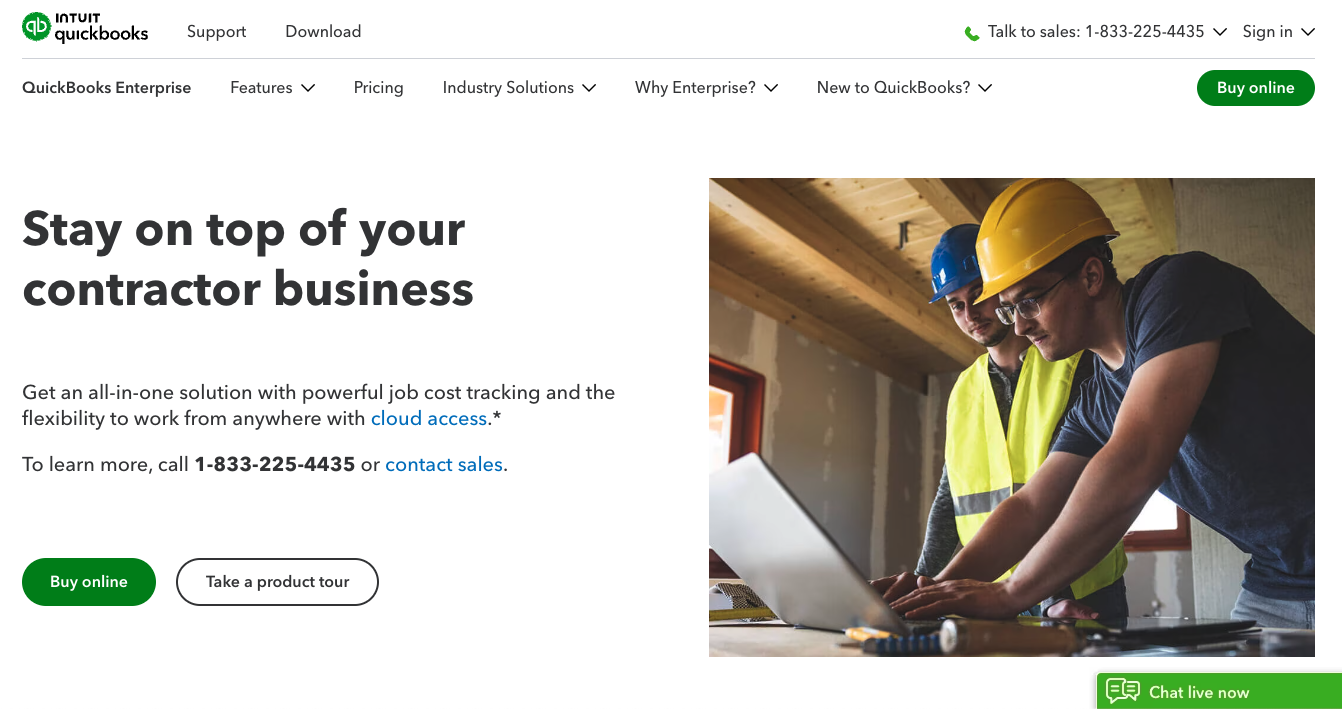
Task: Select the Support menu item
Action: coord(216,32)
